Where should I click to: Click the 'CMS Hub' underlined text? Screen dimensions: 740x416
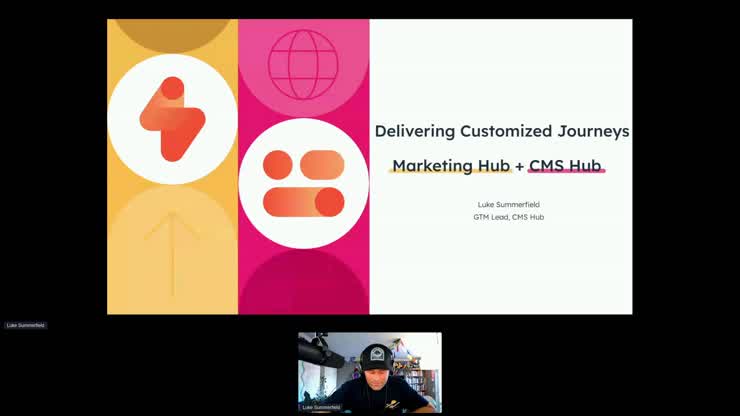[x=565, y=165]
